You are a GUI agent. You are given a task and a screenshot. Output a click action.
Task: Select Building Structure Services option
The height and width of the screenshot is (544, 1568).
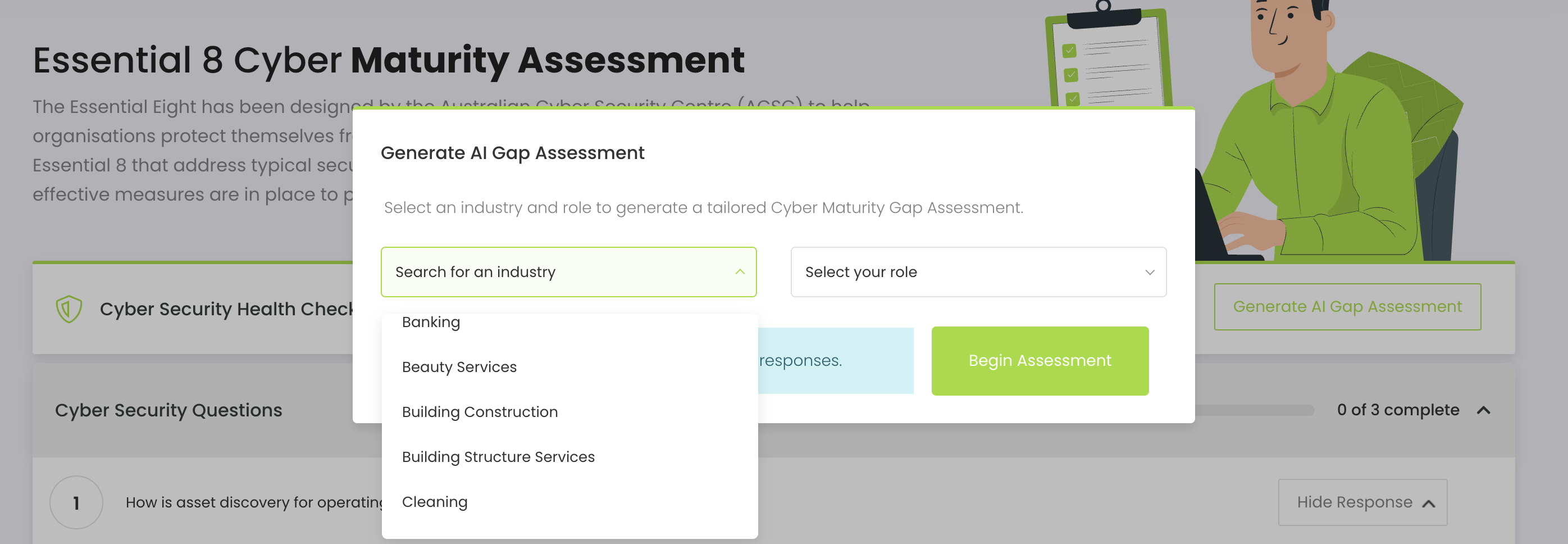(x=498, y=457)
